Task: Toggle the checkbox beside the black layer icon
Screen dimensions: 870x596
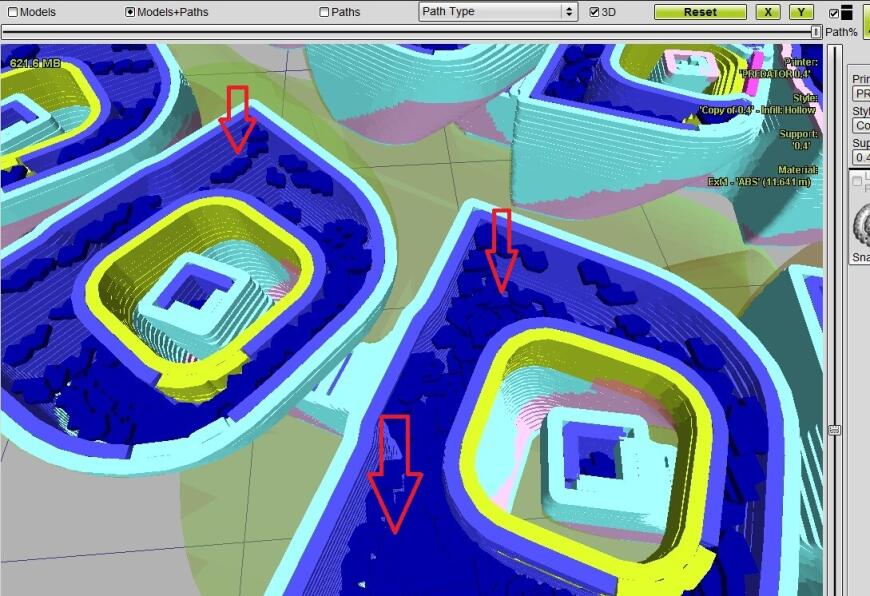Action: pos(834,13)
